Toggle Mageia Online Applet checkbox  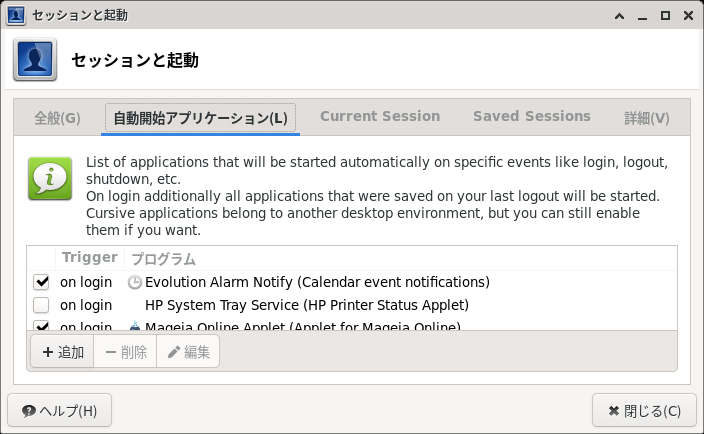click(41, 325)
